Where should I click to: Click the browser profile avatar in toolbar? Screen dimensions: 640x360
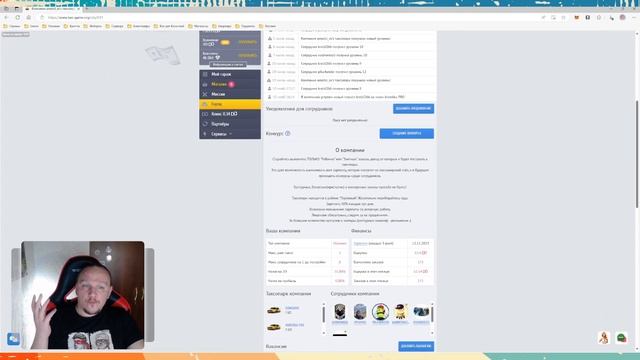[622, 18]
